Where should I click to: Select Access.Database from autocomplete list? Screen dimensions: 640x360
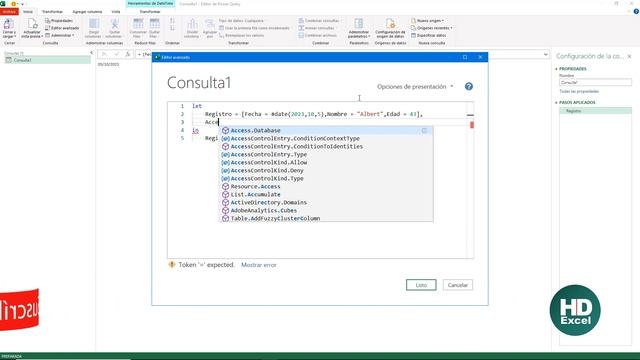pos(326,130)
